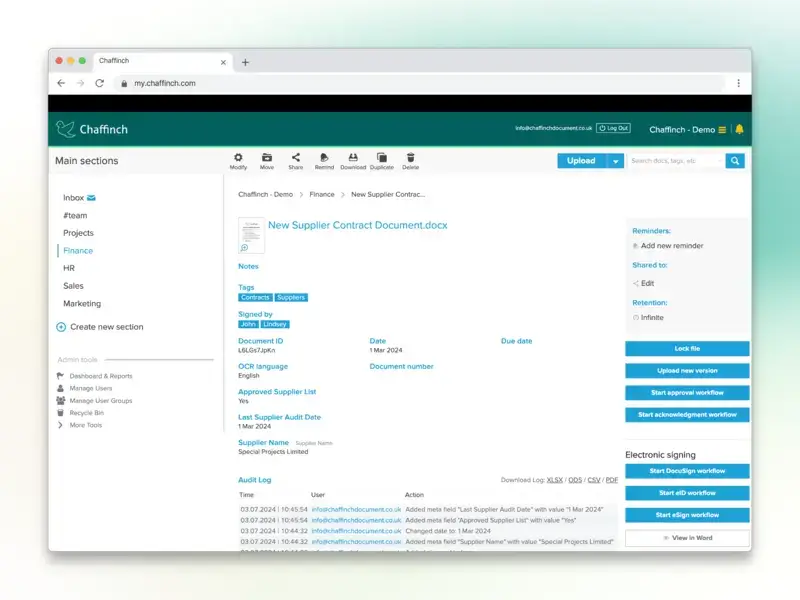Screen dimensions: 800x600
Task: Go back in browser history
Action: point(61,83)
